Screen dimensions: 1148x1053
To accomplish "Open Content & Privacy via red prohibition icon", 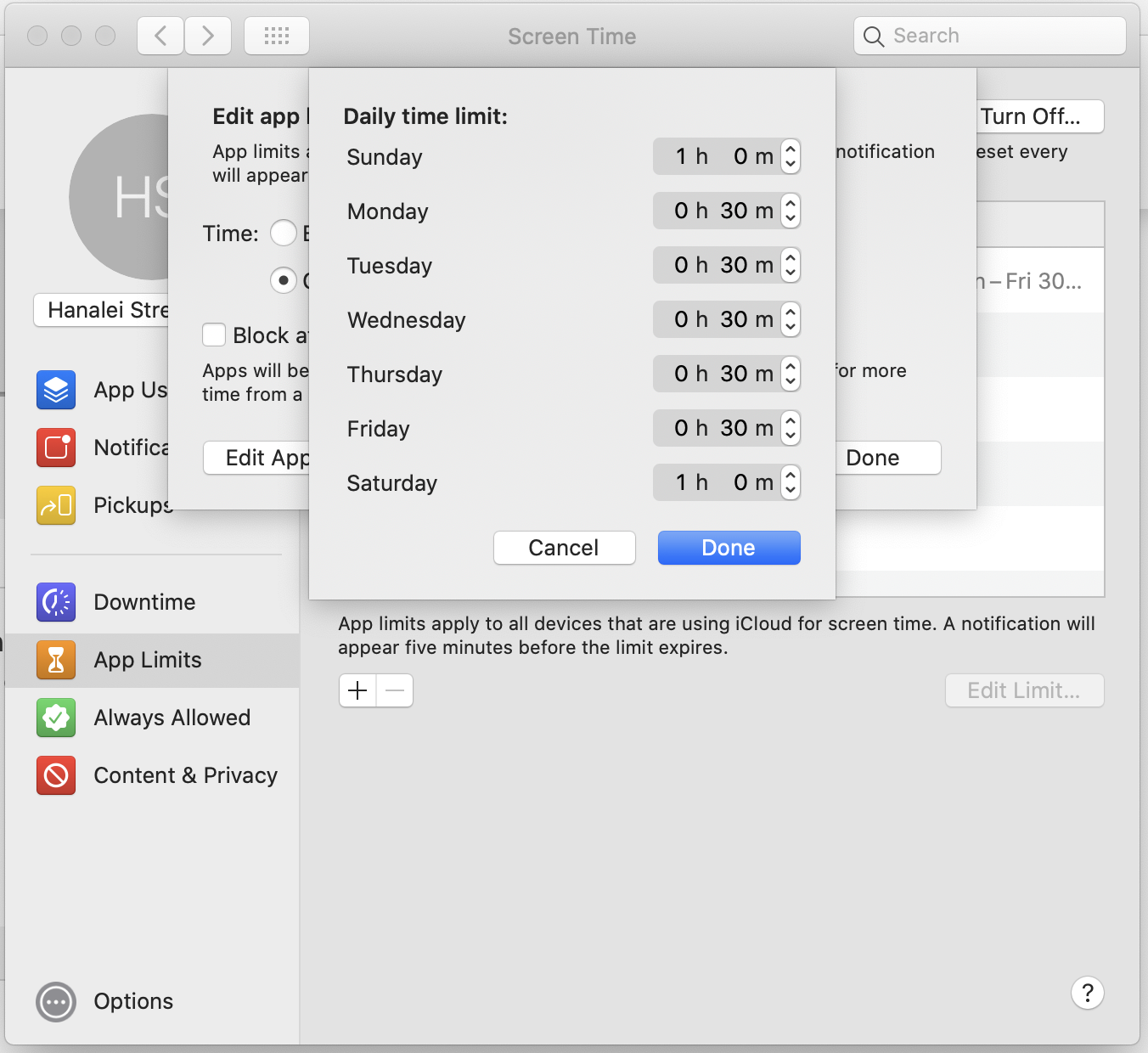I will 56,775.
